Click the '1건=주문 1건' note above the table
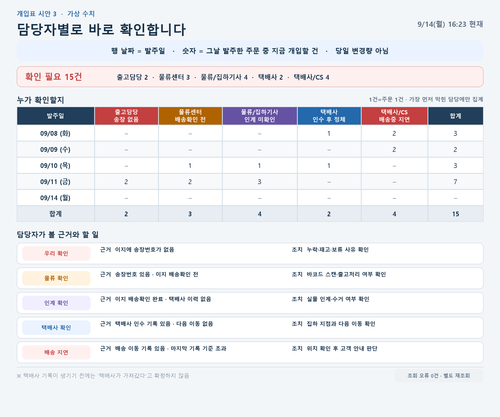500x417 pixels. (386, 99)
